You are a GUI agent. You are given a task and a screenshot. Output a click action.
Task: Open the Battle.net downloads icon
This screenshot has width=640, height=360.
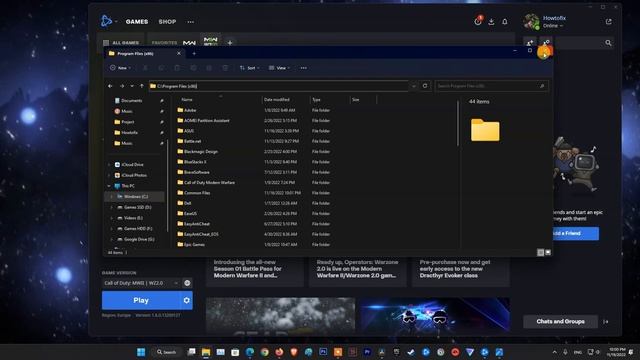491,22
